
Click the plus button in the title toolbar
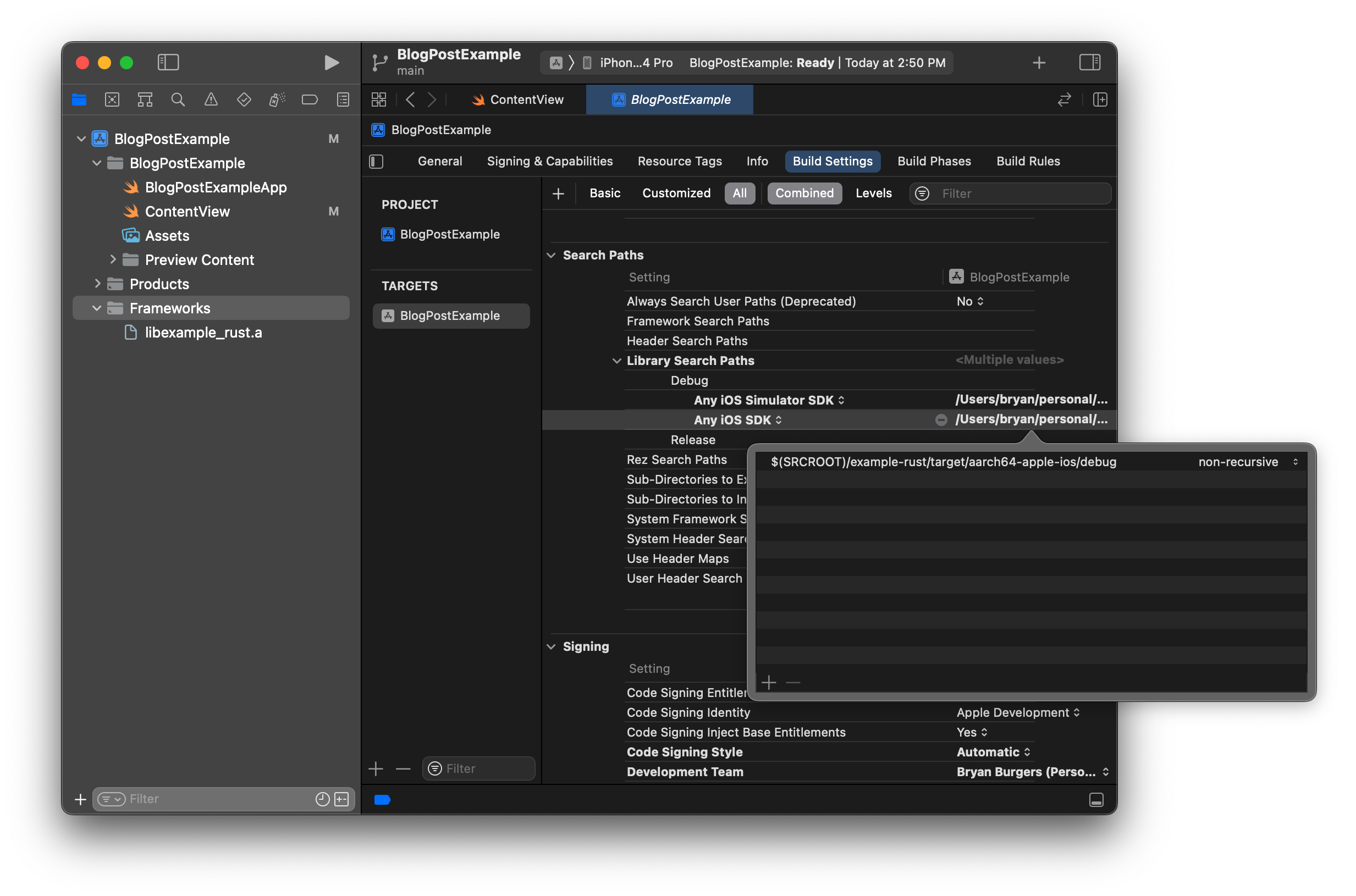click(x=1039, y=63)
